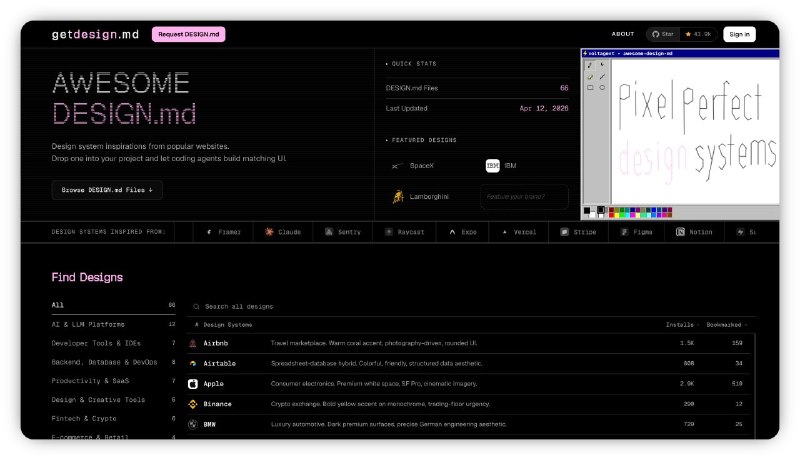Image resolution: width=800 pixels, height=460 pixels.
Task: Click the Sign in button
Action: pos(739,34)
